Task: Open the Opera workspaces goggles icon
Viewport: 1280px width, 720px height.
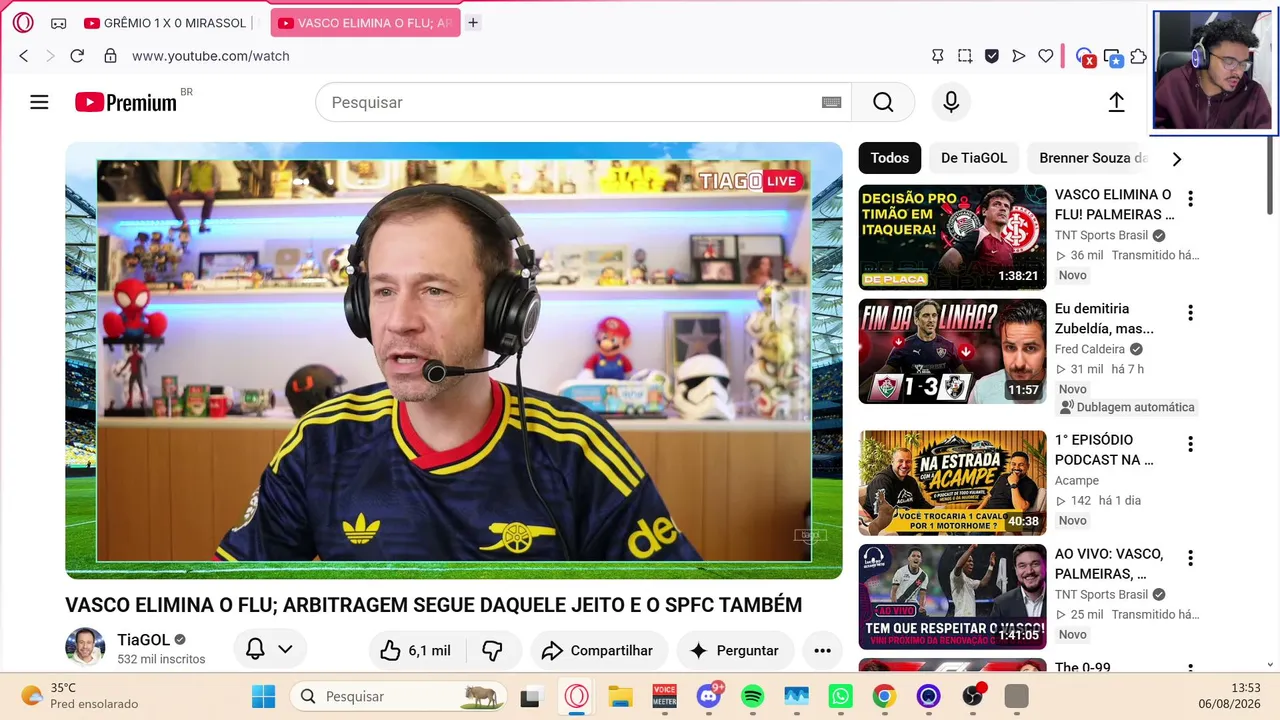Action: click(59, 23)
